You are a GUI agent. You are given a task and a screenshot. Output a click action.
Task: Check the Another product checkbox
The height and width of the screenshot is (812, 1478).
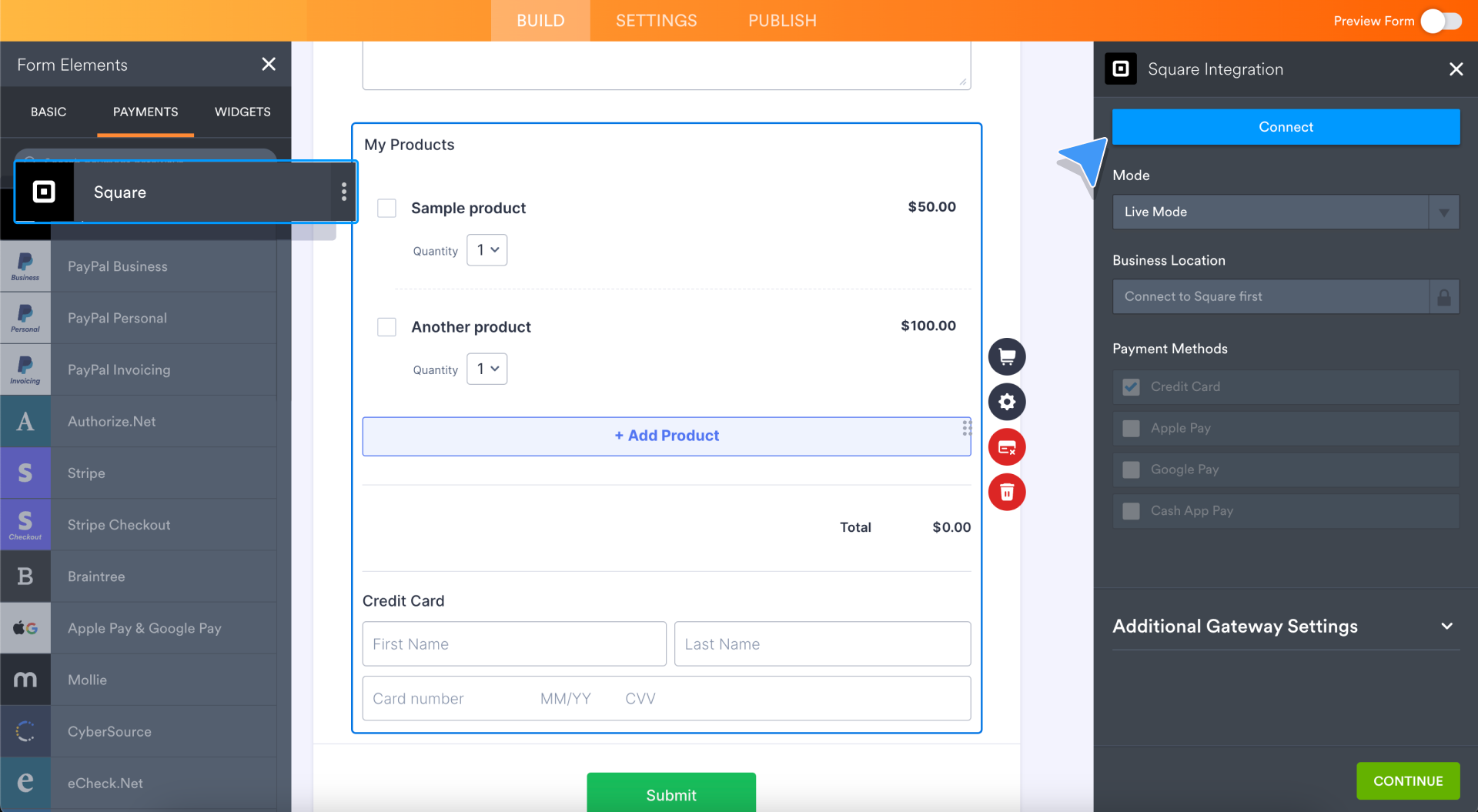(386, 327)
